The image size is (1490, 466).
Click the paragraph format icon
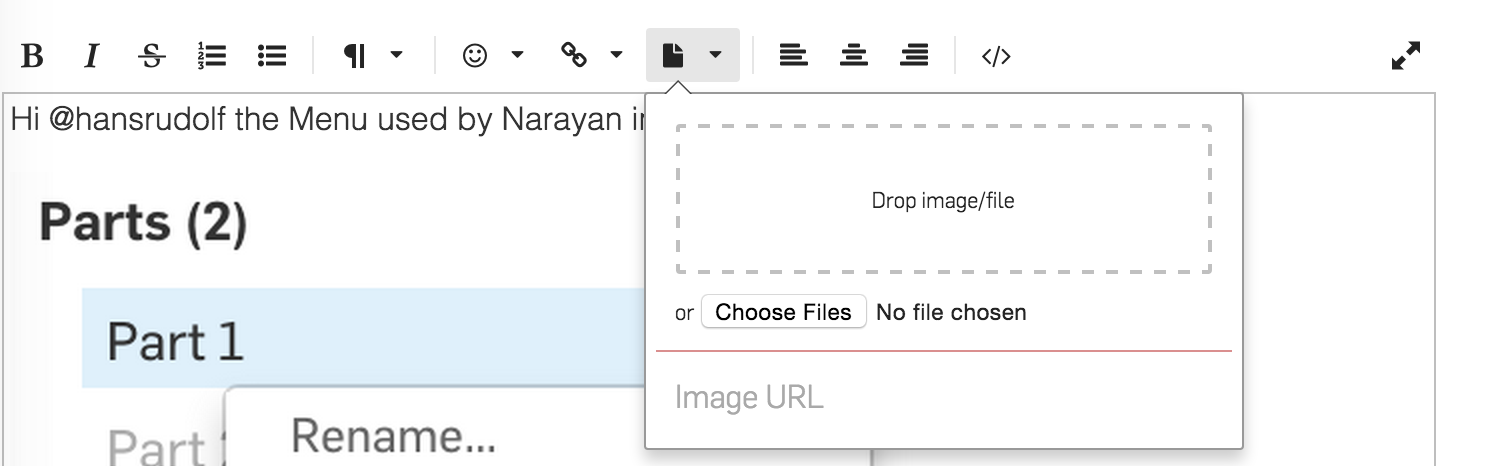pyautogui.click(x=355, y=56)
